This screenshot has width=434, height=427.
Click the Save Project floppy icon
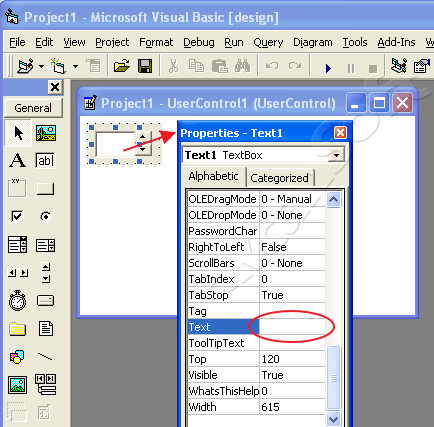pyautogui.click(x=145, y=66)
